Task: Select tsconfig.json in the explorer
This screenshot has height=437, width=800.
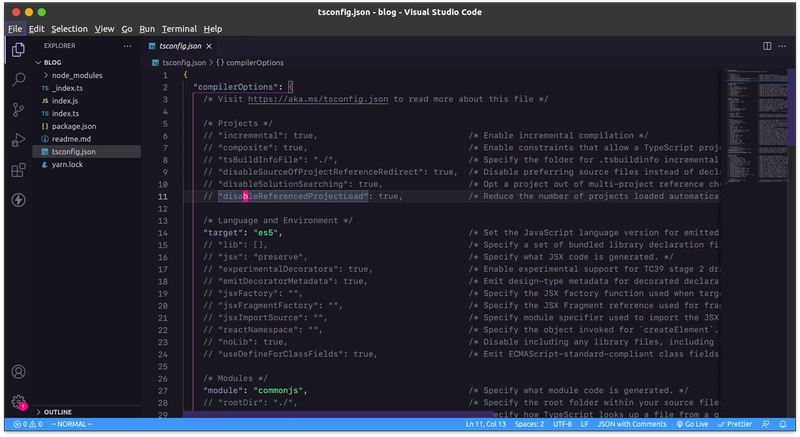Action: pyautogui.click(x=87, y=151)
